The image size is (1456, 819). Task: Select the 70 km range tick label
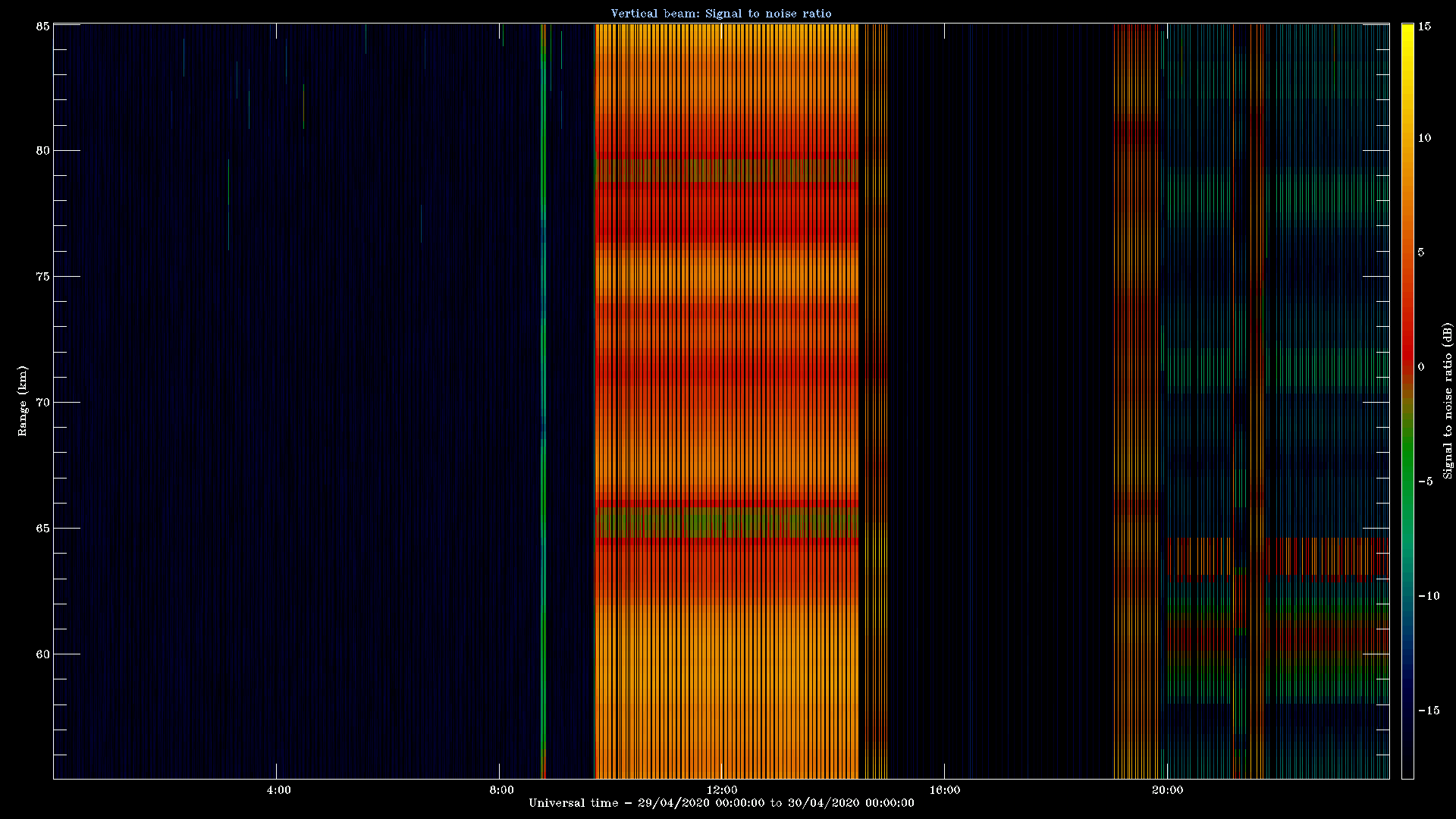[x=43, y=402]
